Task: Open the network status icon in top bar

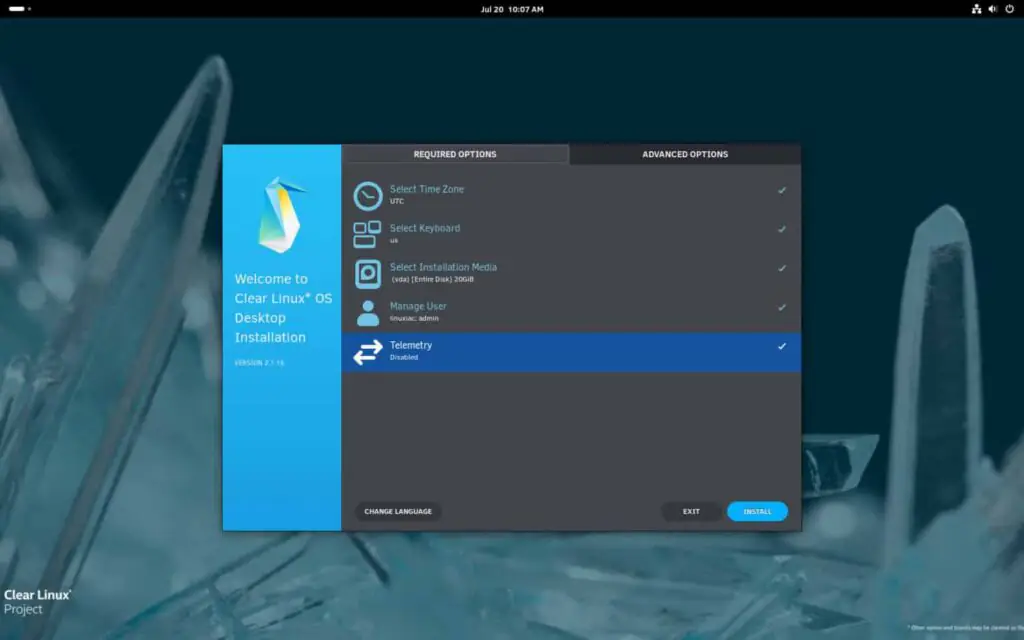Action: pyautogui.click(x=976, y=9)
